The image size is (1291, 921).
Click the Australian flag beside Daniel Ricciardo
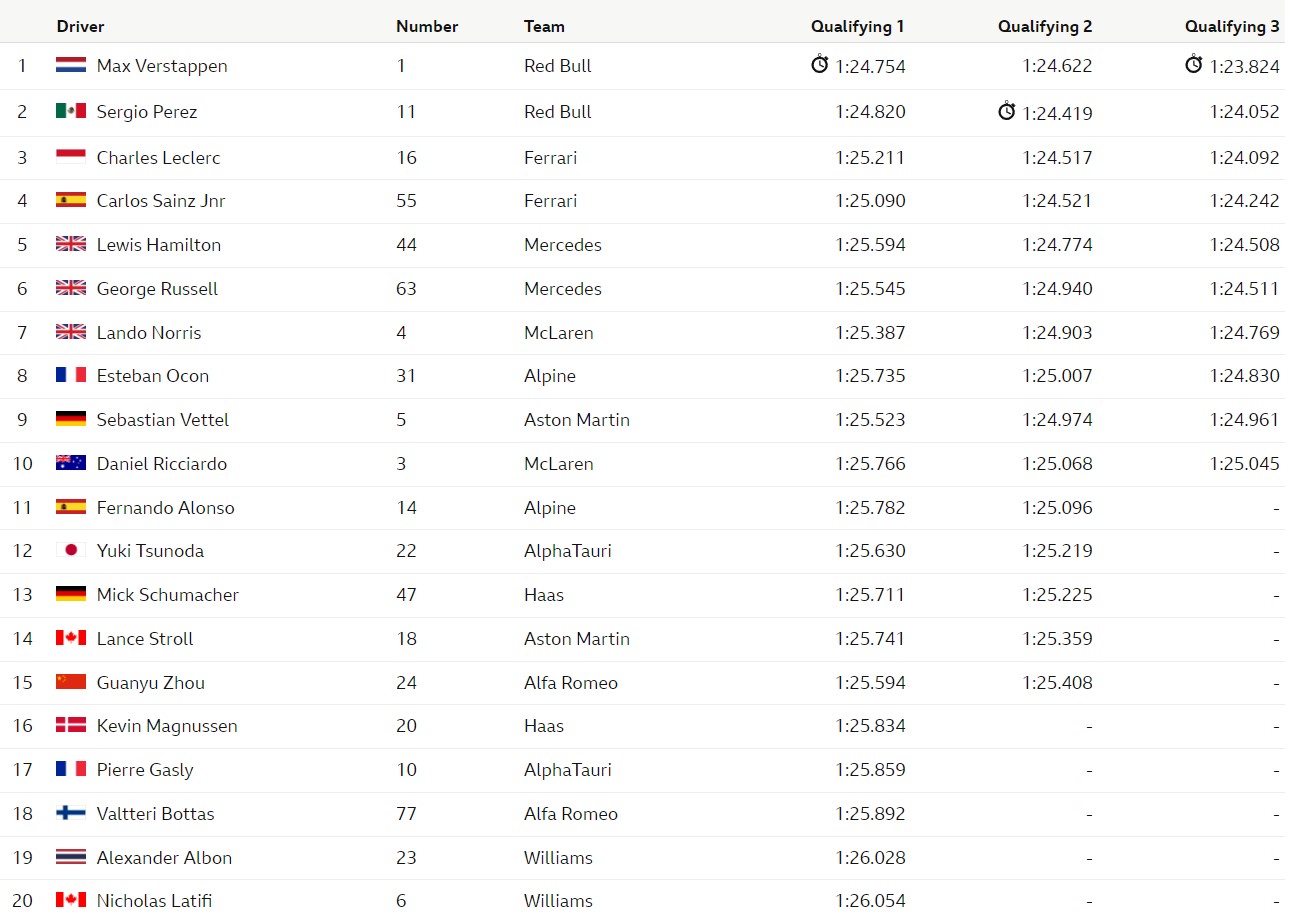71,463
